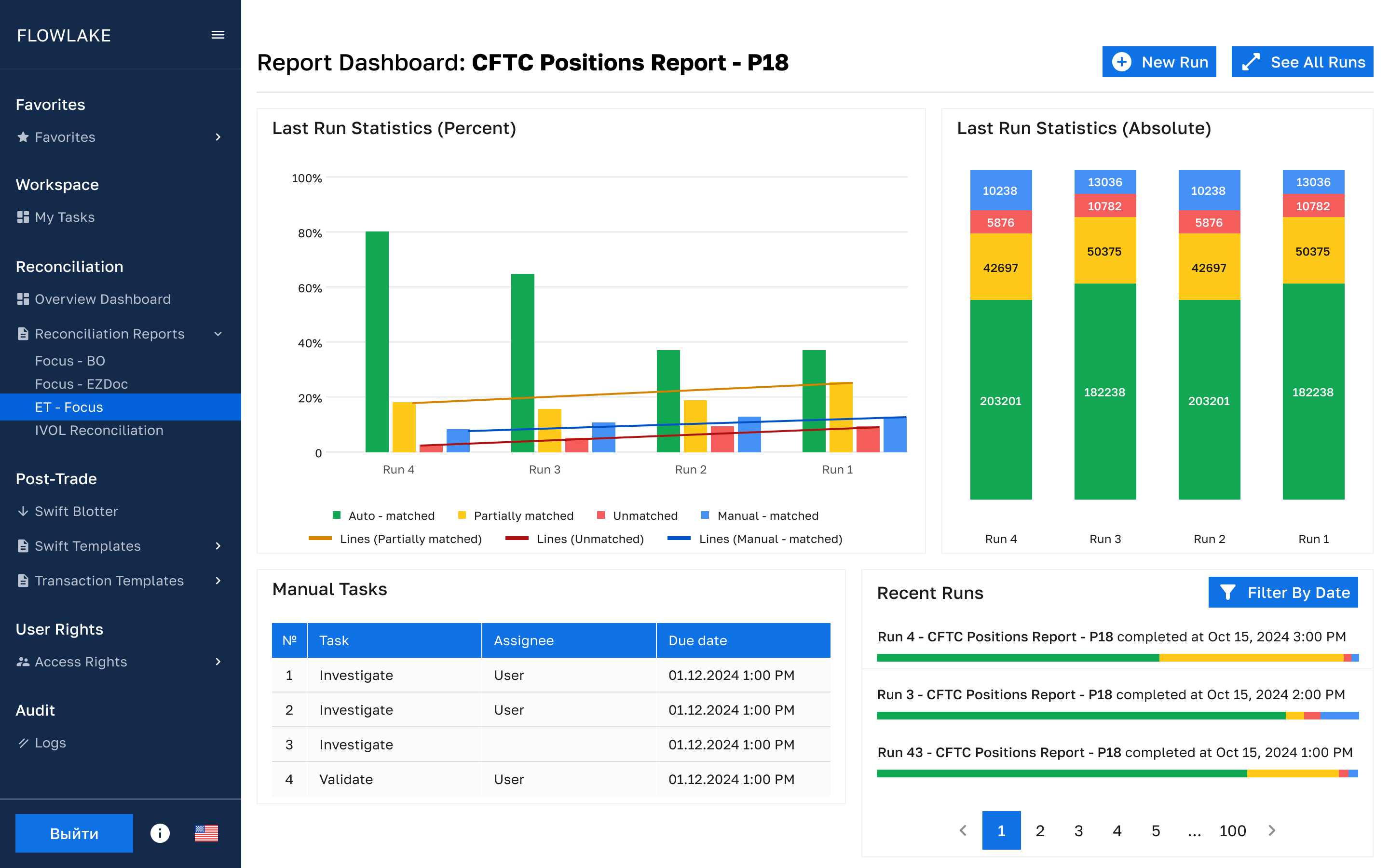Click the New Run button

point(1159,62)
